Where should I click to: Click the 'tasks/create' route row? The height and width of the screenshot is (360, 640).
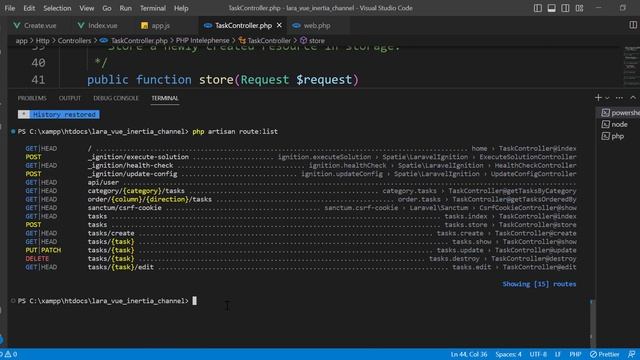[301, 233]
